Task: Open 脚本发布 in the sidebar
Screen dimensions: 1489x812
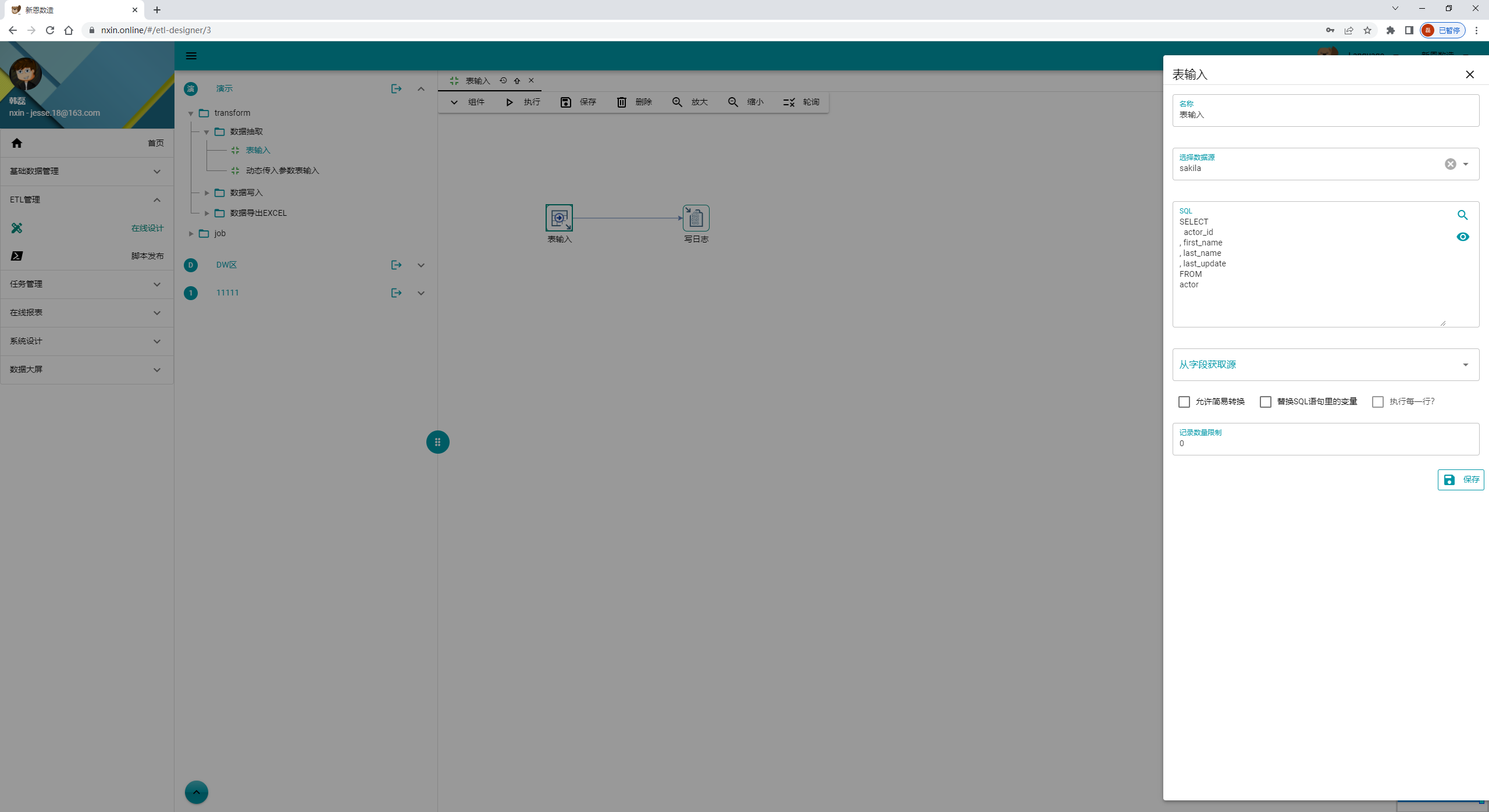Action: [x=147, y=256]
